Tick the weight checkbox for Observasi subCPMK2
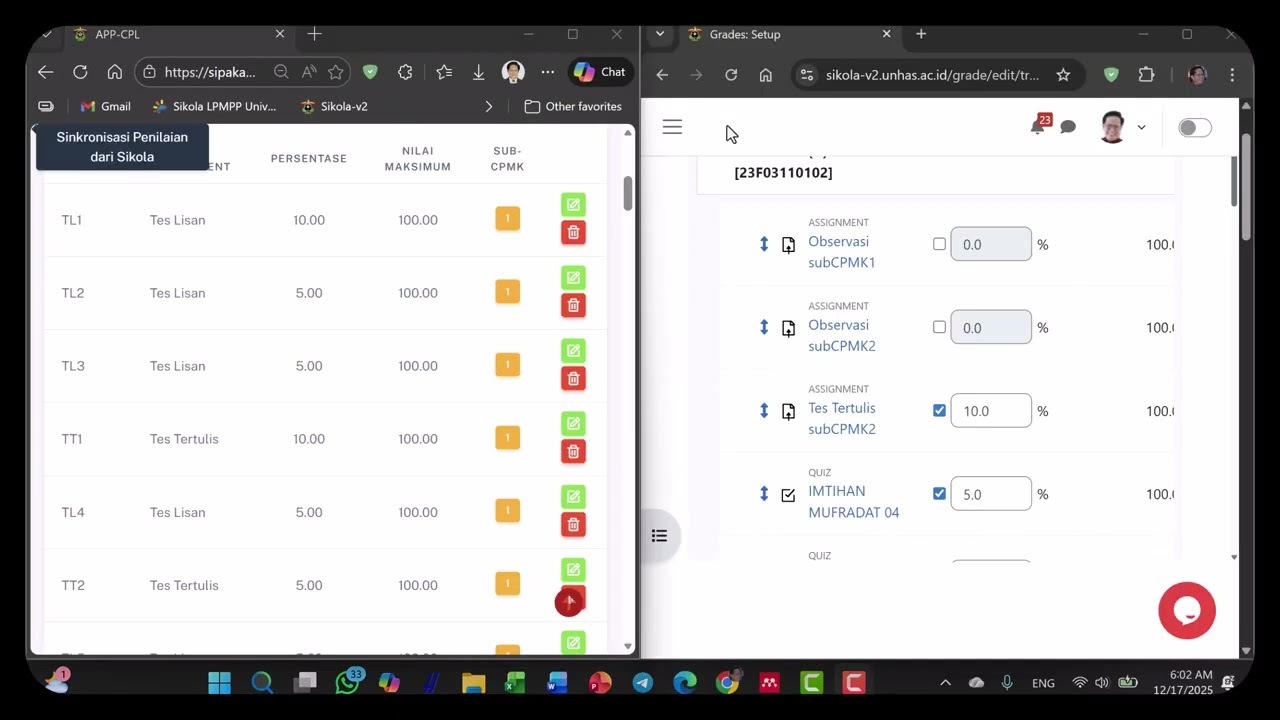This screenshot has width=1280, height=720. (939, 327)
